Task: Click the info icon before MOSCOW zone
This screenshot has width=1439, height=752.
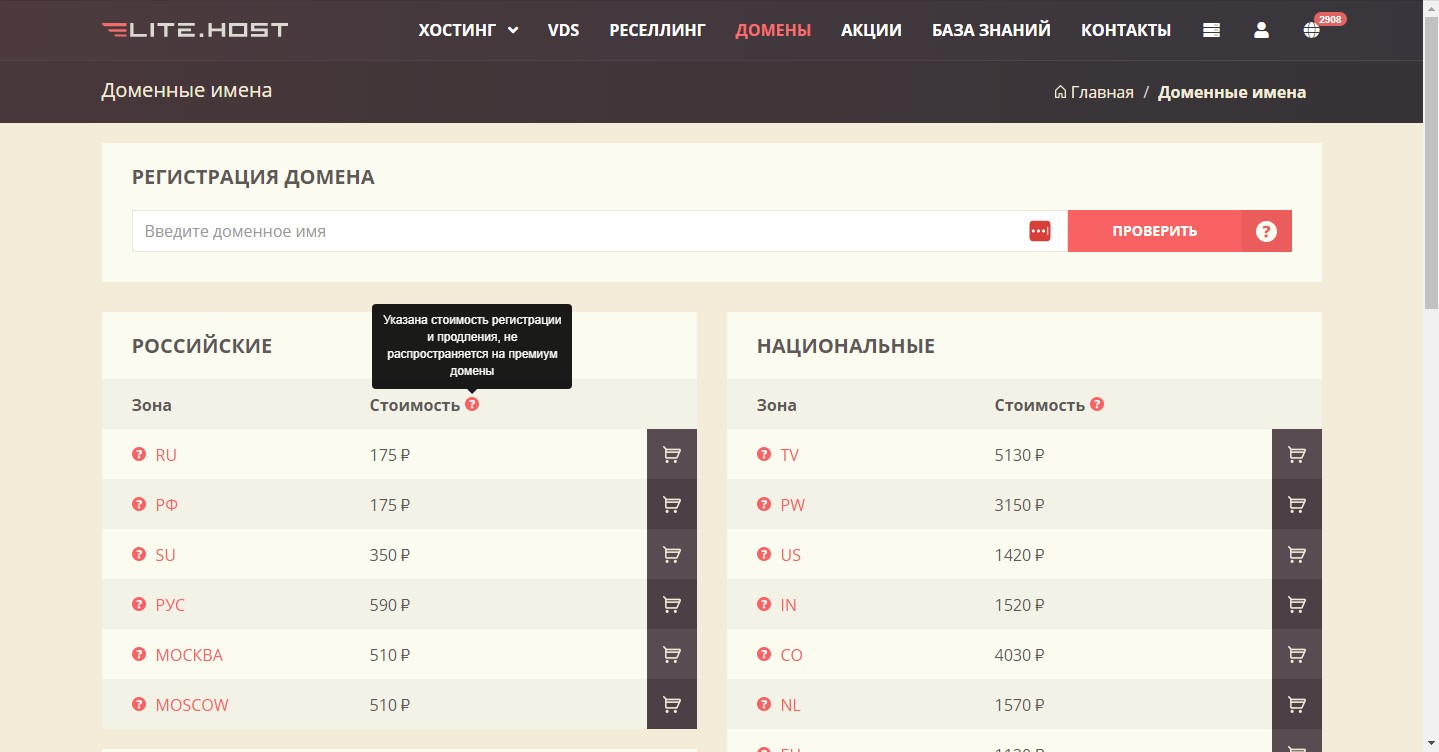Action: pos(139,704)
